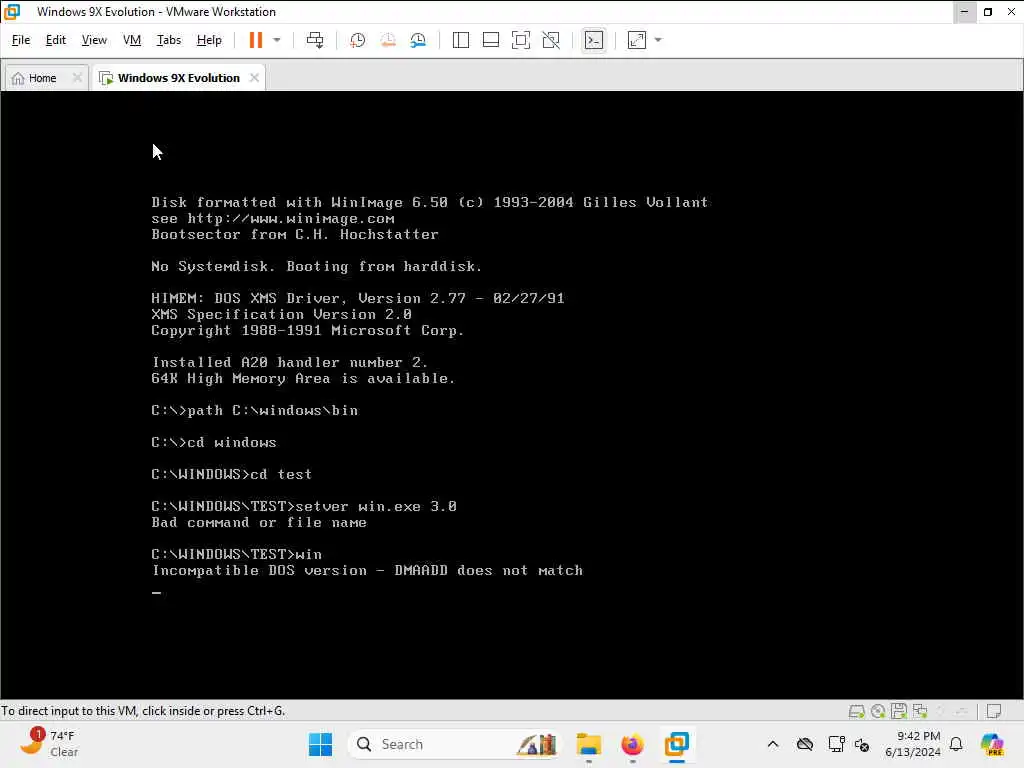This screenshot has width=1024, height=768.
Task: Open the Windows Start menu
Action: tap(320, 744)
